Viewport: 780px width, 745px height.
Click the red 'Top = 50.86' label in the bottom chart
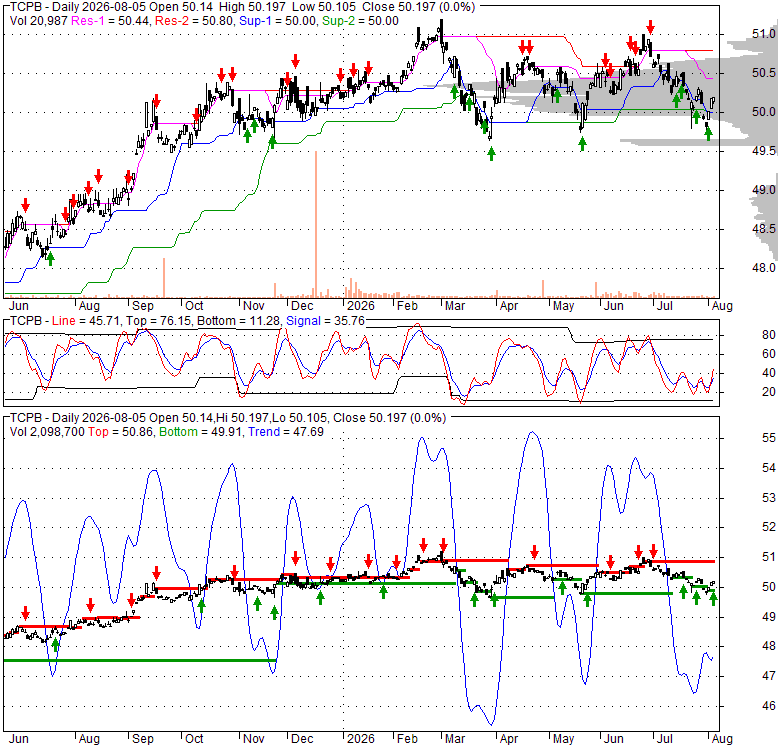click(121, 432)
